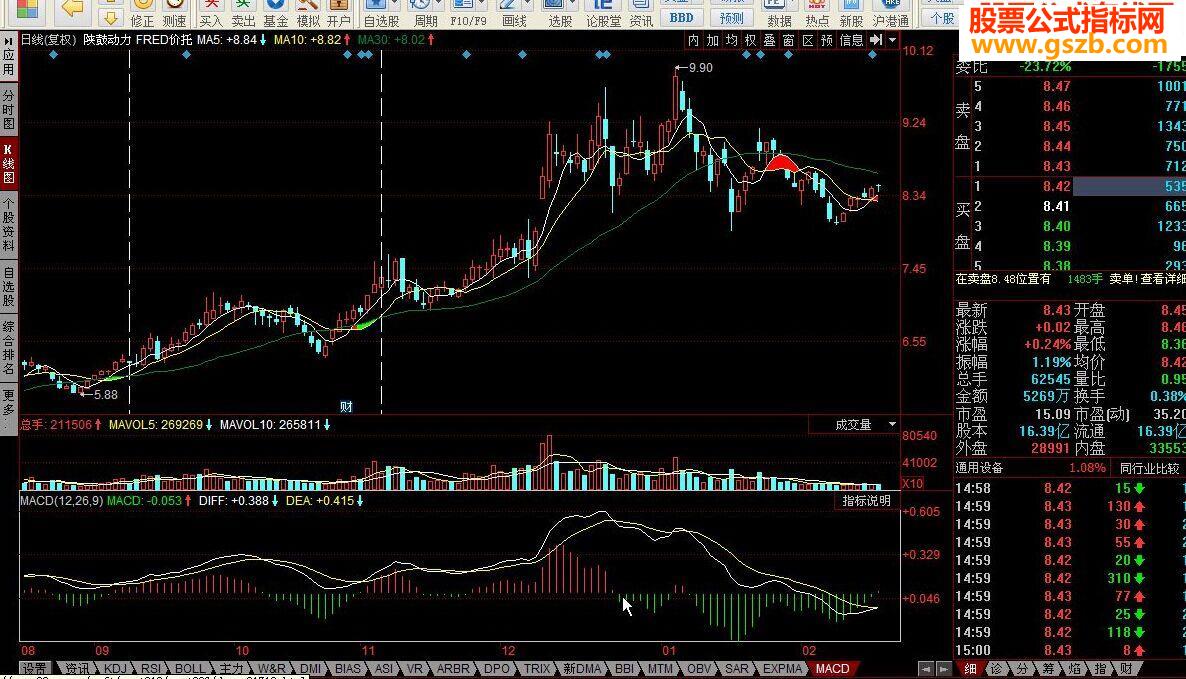Click the X10 volume scale label
The height and width of the screenshot is (679, 1186).
tap(912, 483)
